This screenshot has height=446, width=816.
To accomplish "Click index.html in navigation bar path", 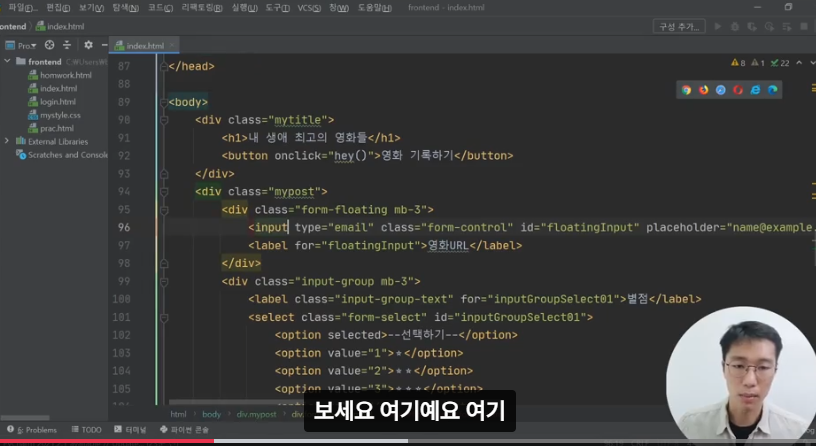I will click(60, 27).
